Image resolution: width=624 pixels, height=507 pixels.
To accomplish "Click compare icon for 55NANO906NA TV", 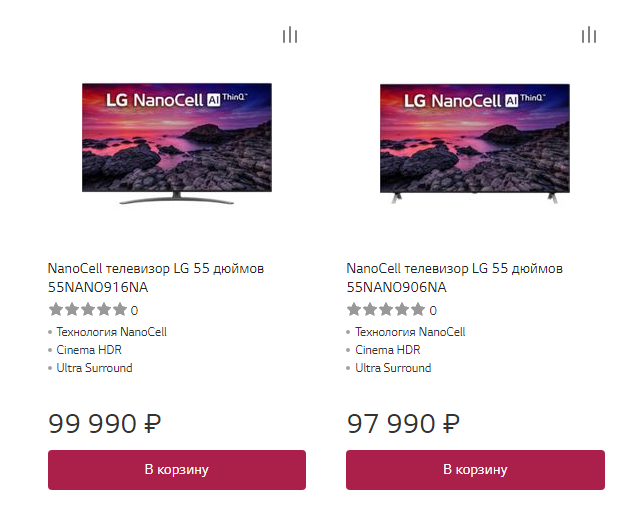I will [589, 36].
